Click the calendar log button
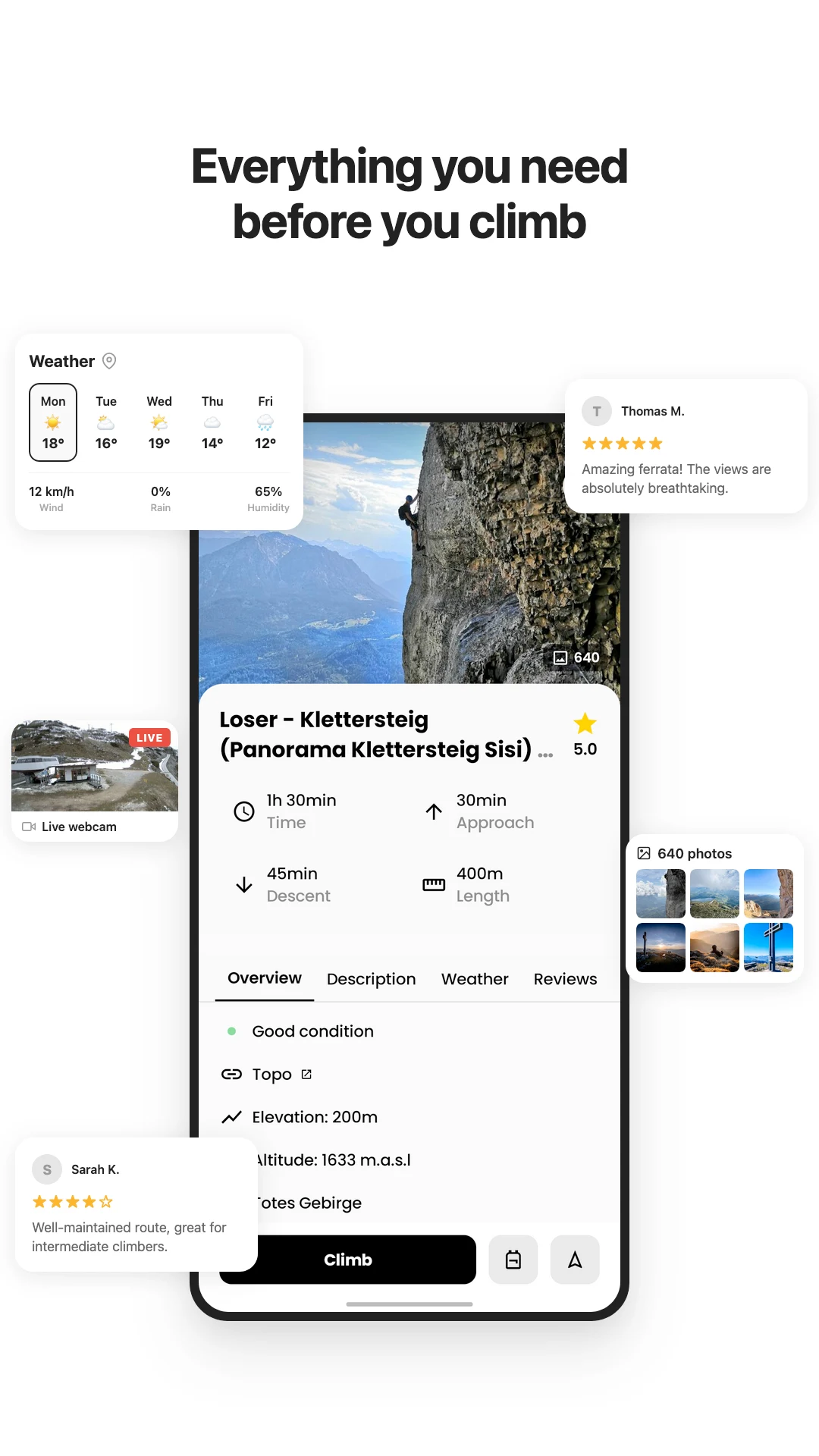Viewport: 819px width, 1456px height. pos(513,1260)
